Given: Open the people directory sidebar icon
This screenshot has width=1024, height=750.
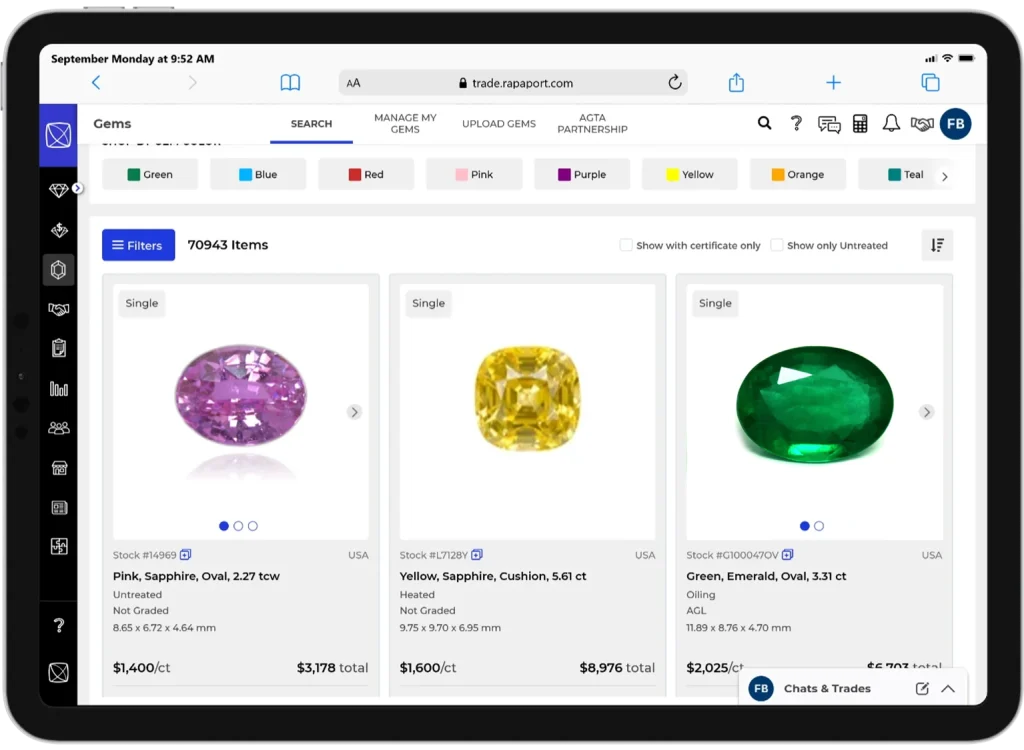Looking at the screenshot, I should click(59, 428).
